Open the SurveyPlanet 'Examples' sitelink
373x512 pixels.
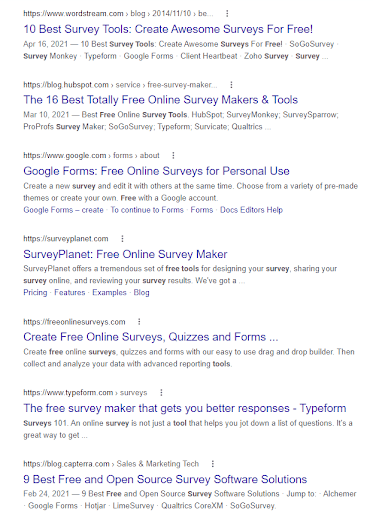pyautogui.click(x=109, y=293)
